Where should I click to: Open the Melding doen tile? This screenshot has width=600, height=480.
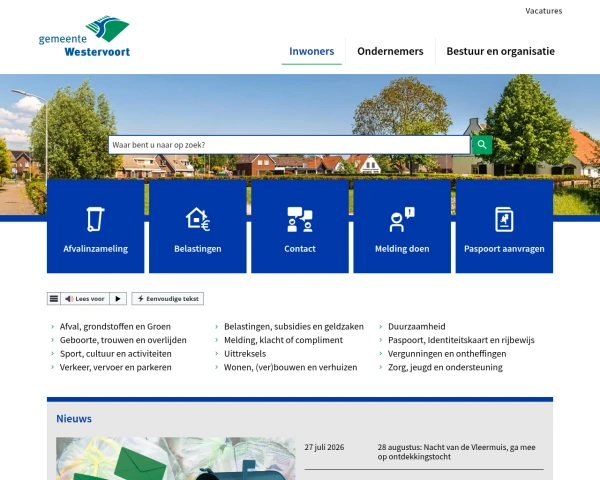402,226
